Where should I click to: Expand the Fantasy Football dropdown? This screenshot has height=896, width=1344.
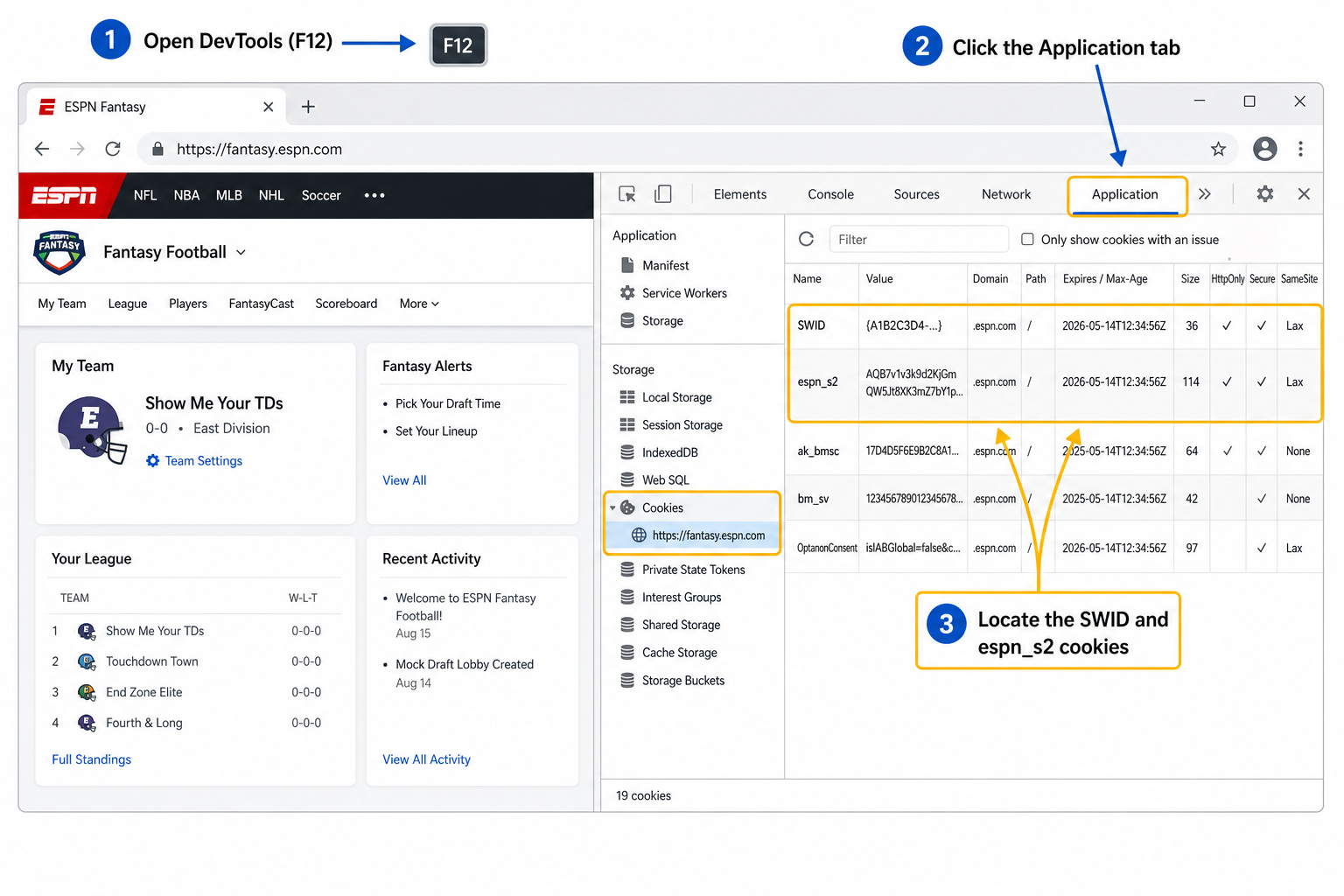(x=241, y=252)
